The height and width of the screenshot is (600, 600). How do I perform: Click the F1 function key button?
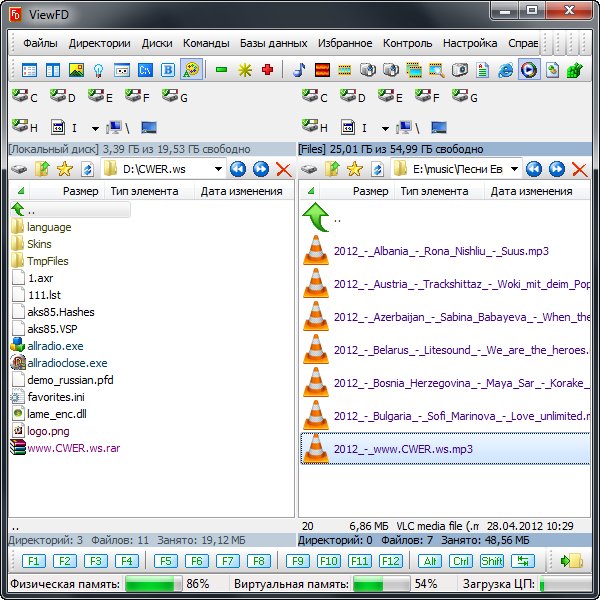34,561
